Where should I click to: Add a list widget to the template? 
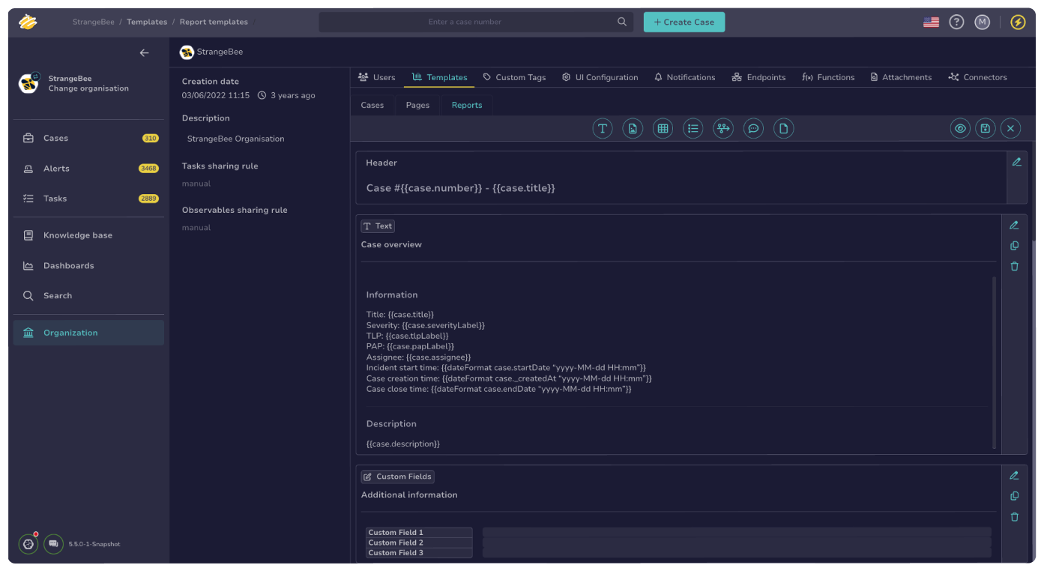pos(693,128)
